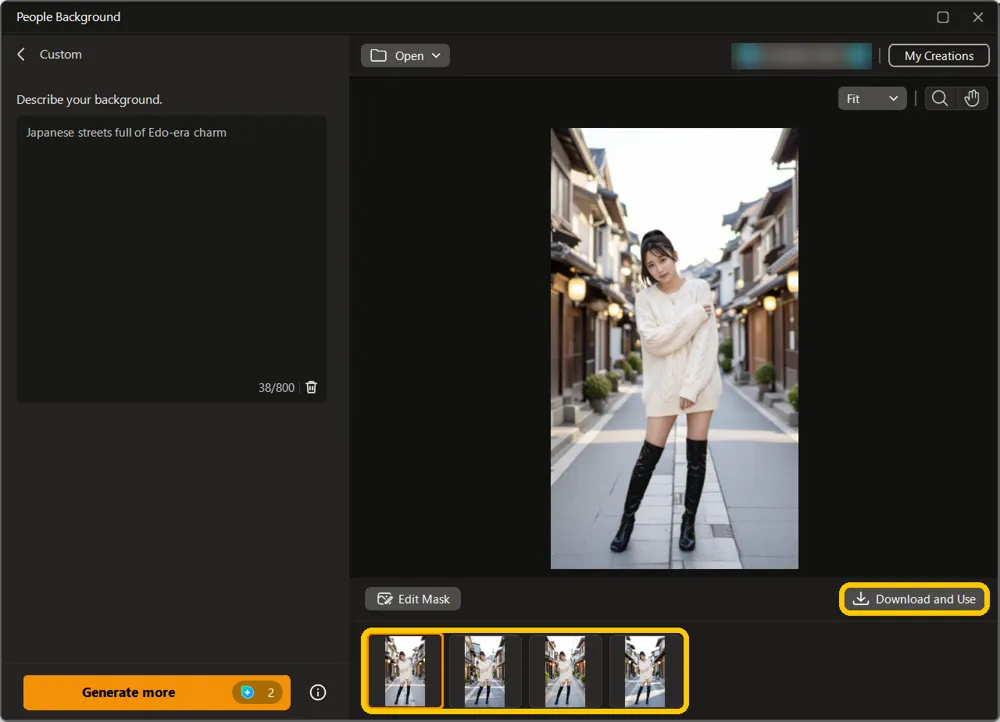Click the 38/800 character counter

[276, 388]
